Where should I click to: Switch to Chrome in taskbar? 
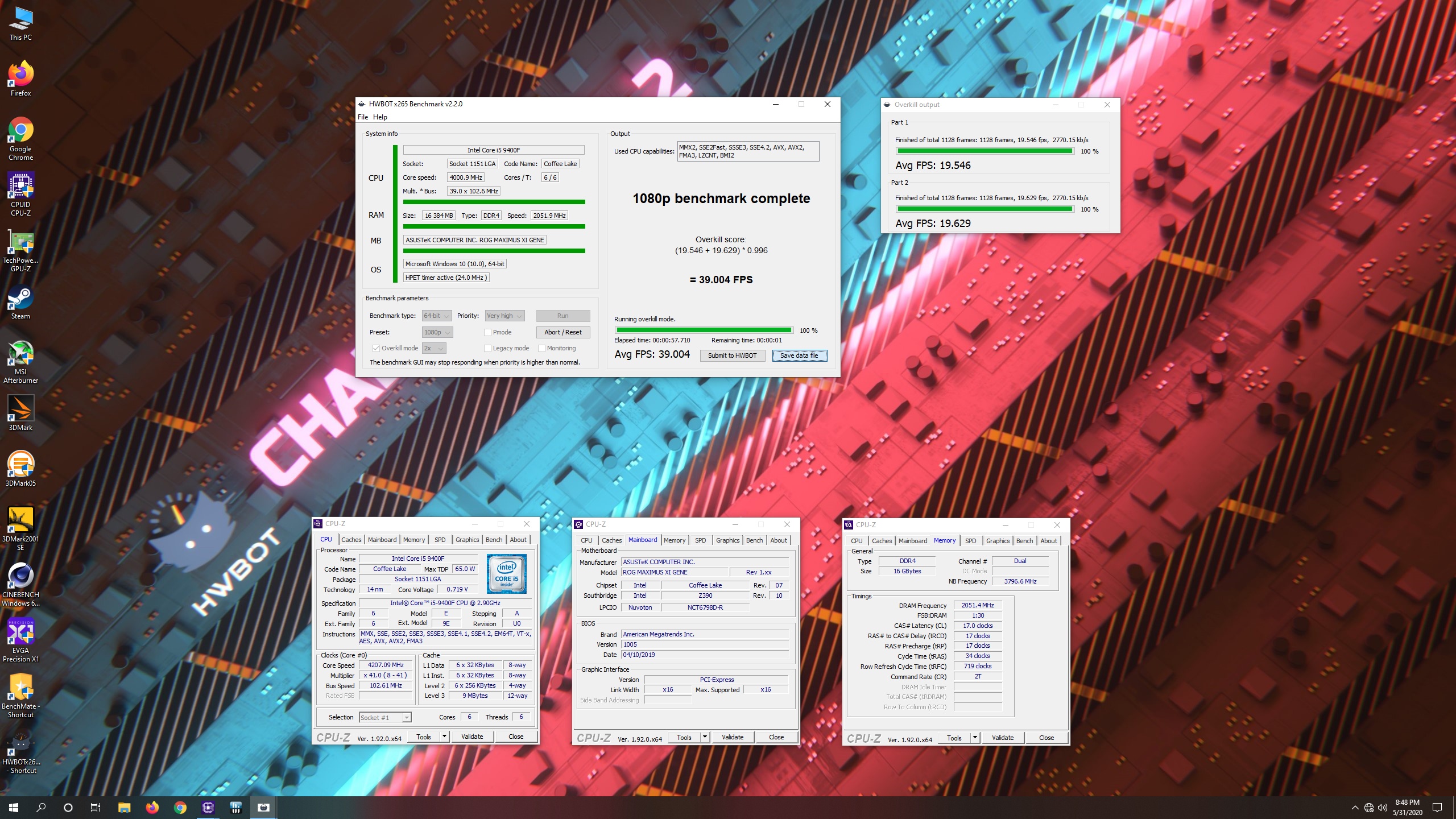pos(180,808)
